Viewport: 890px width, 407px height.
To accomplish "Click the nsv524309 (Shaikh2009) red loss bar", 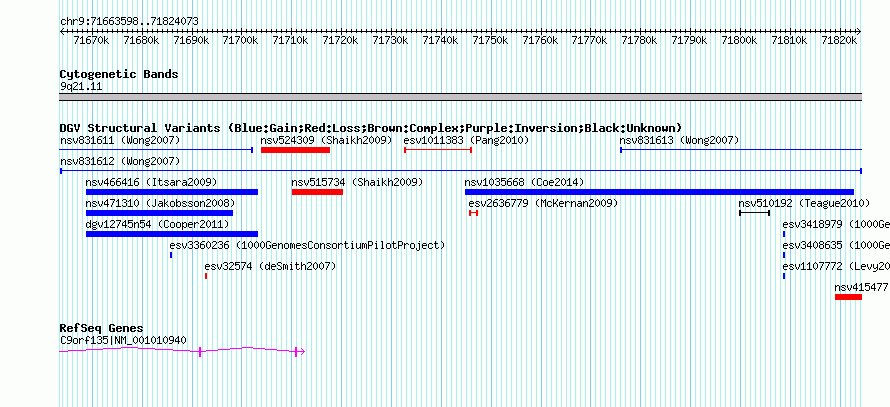I will point(295,150).
